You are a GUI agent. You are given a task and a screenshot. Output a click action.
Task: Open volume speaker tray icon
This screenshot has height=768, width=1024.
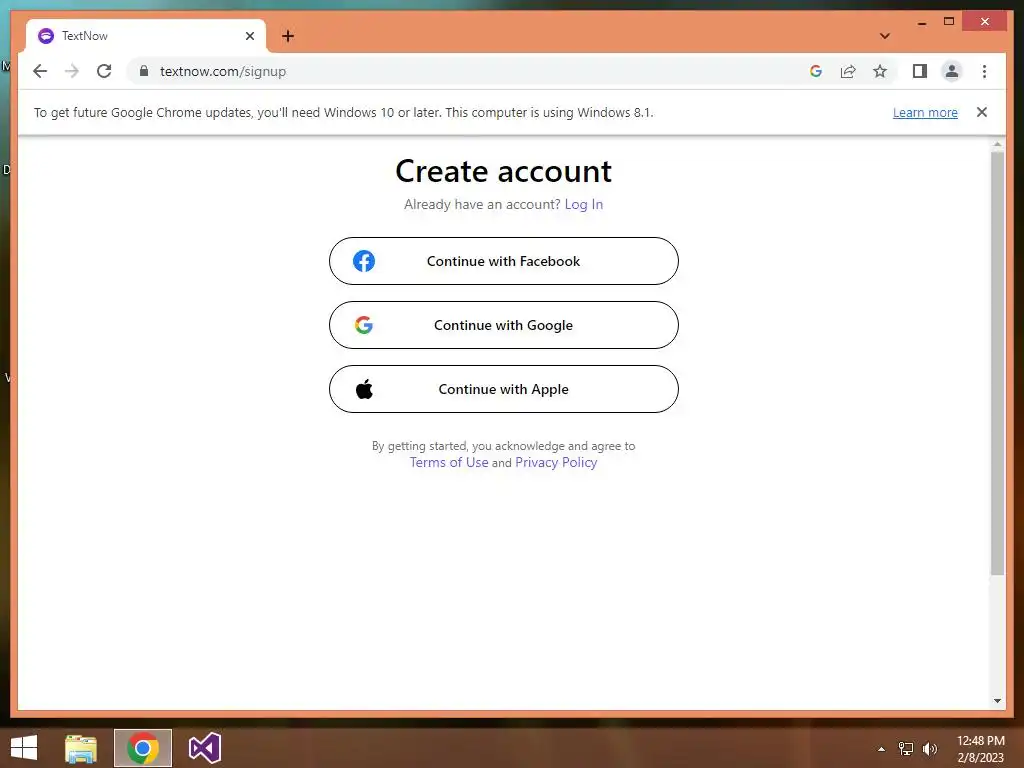[930, 749]
